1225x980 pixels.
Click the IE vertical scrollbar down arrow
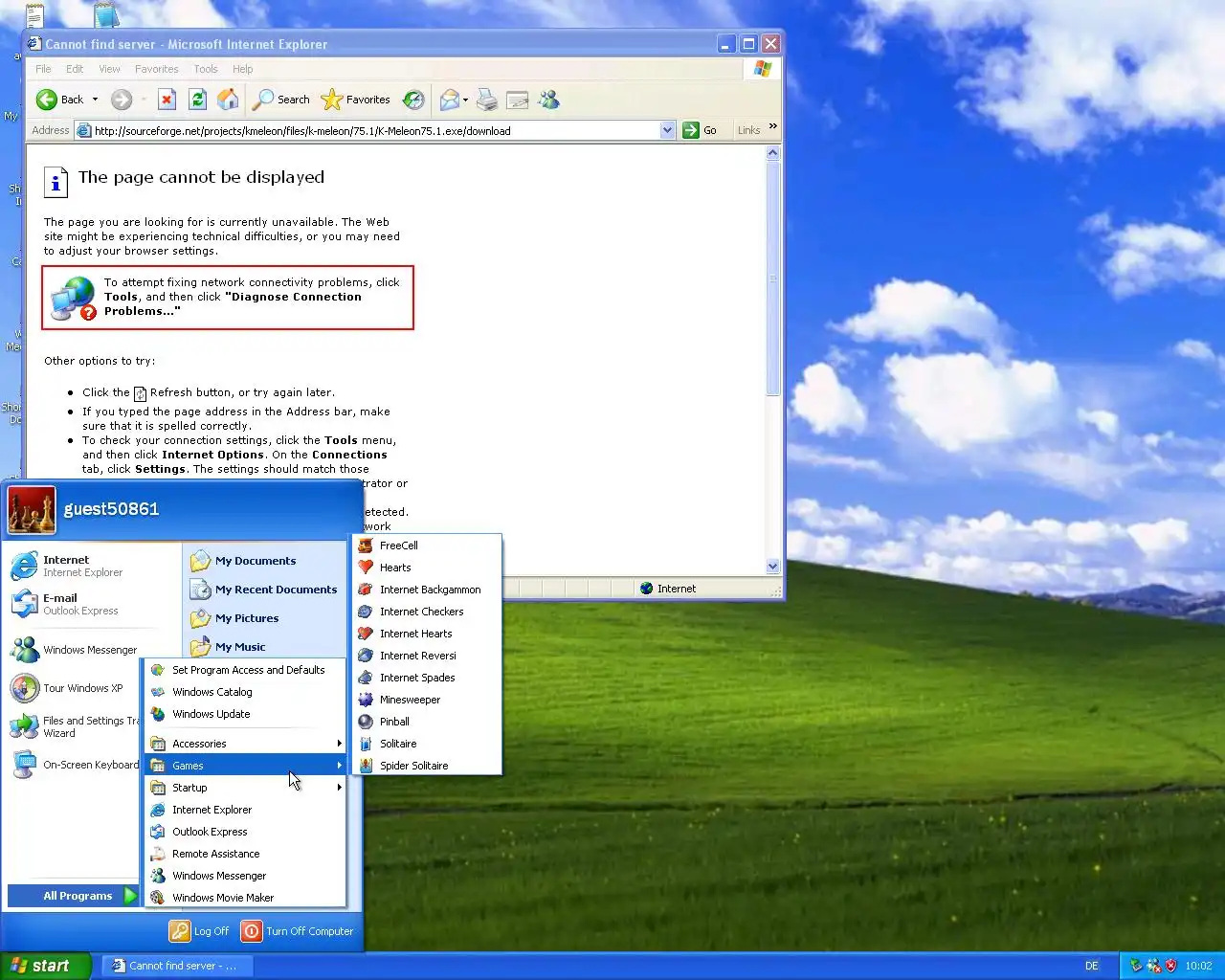[x=773, y=567]
